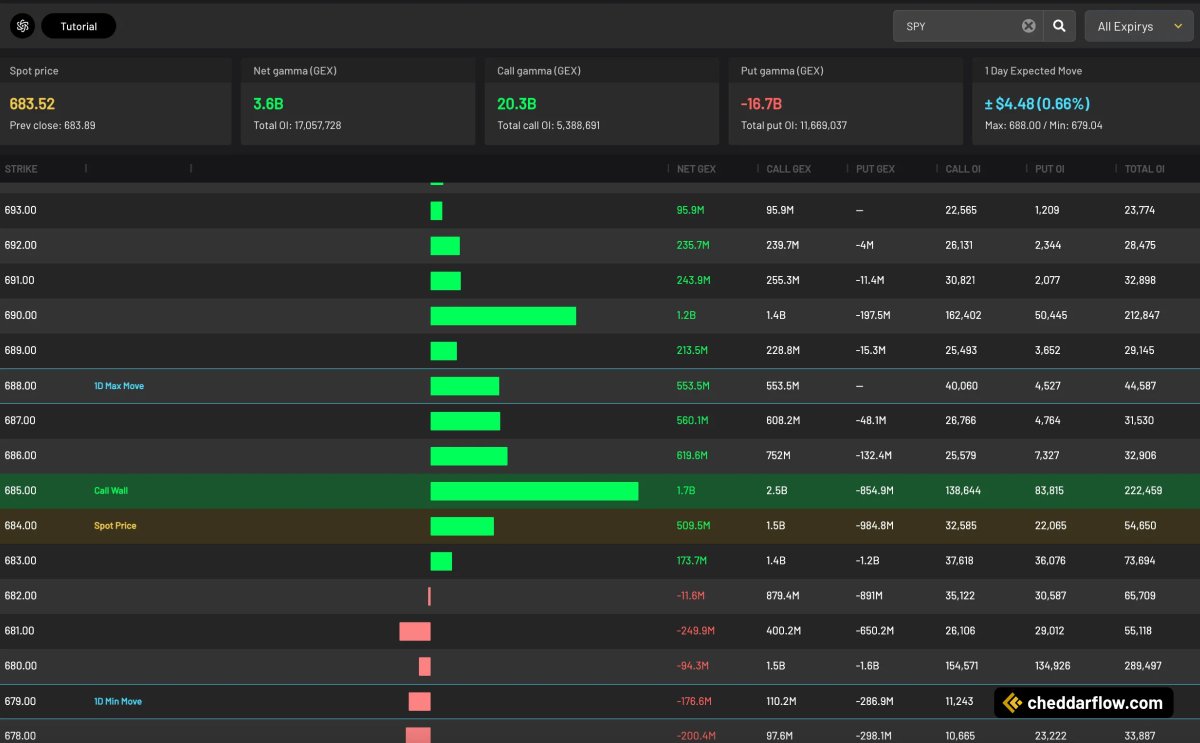Open the Tutorial

[x=78, y=25]
